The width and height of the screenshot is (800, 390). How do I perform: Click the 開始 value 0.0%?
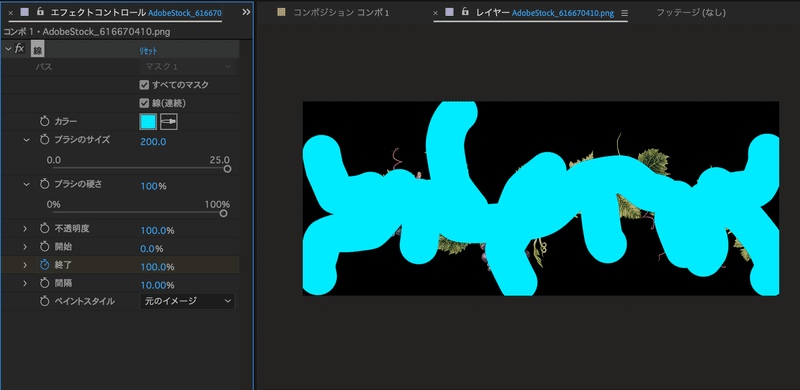tap(152, 249)
